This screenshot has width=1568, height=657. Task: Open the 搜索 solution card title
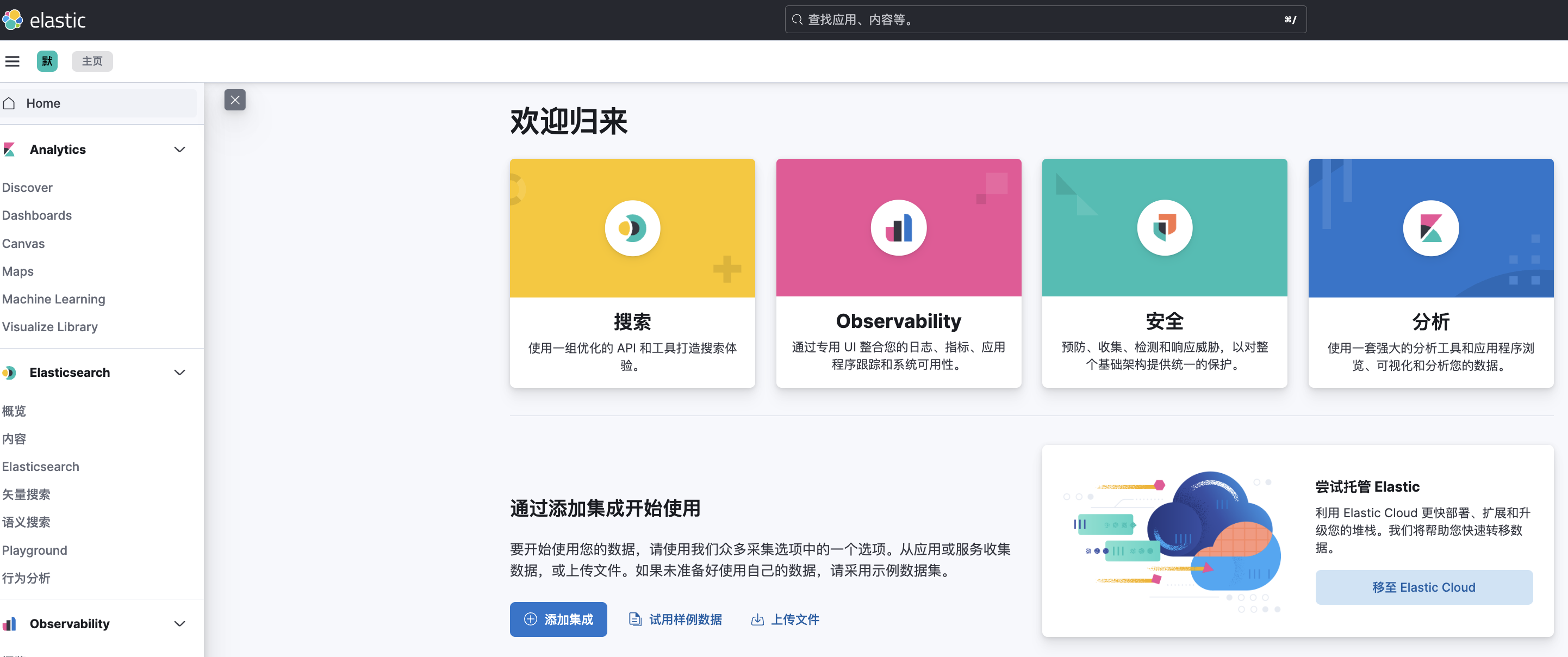(x=632, y=321)
